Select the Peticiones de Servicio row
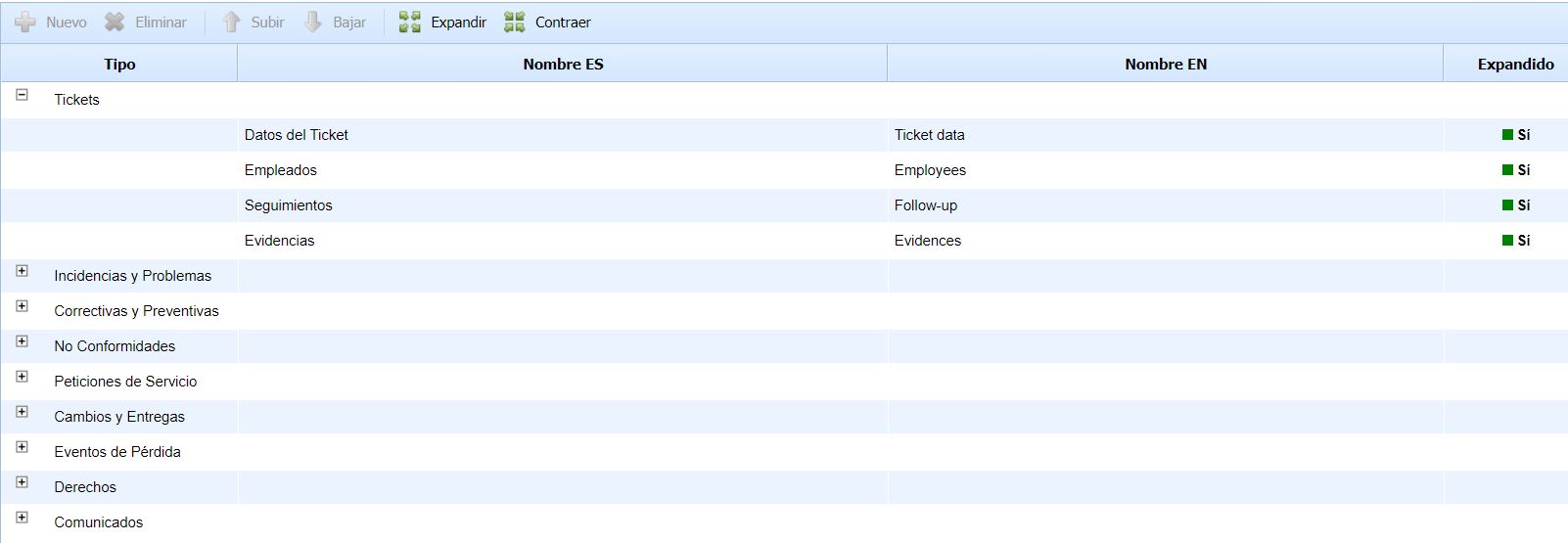The image size is (1568, 543). click(x=125, y=382)
